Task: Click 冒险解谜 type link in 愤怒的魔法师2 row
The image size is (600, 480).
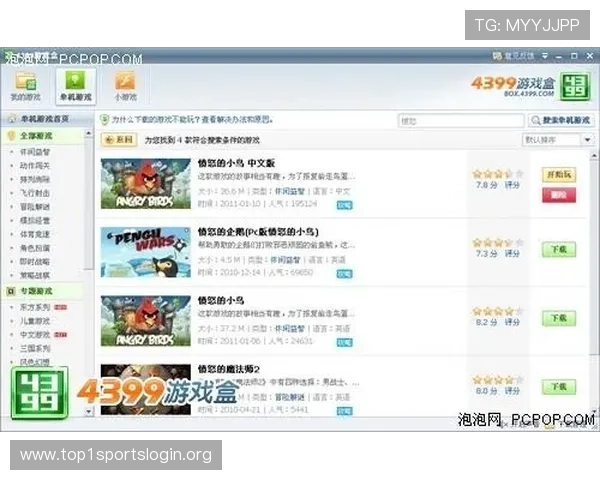Action: pos(290,398)
